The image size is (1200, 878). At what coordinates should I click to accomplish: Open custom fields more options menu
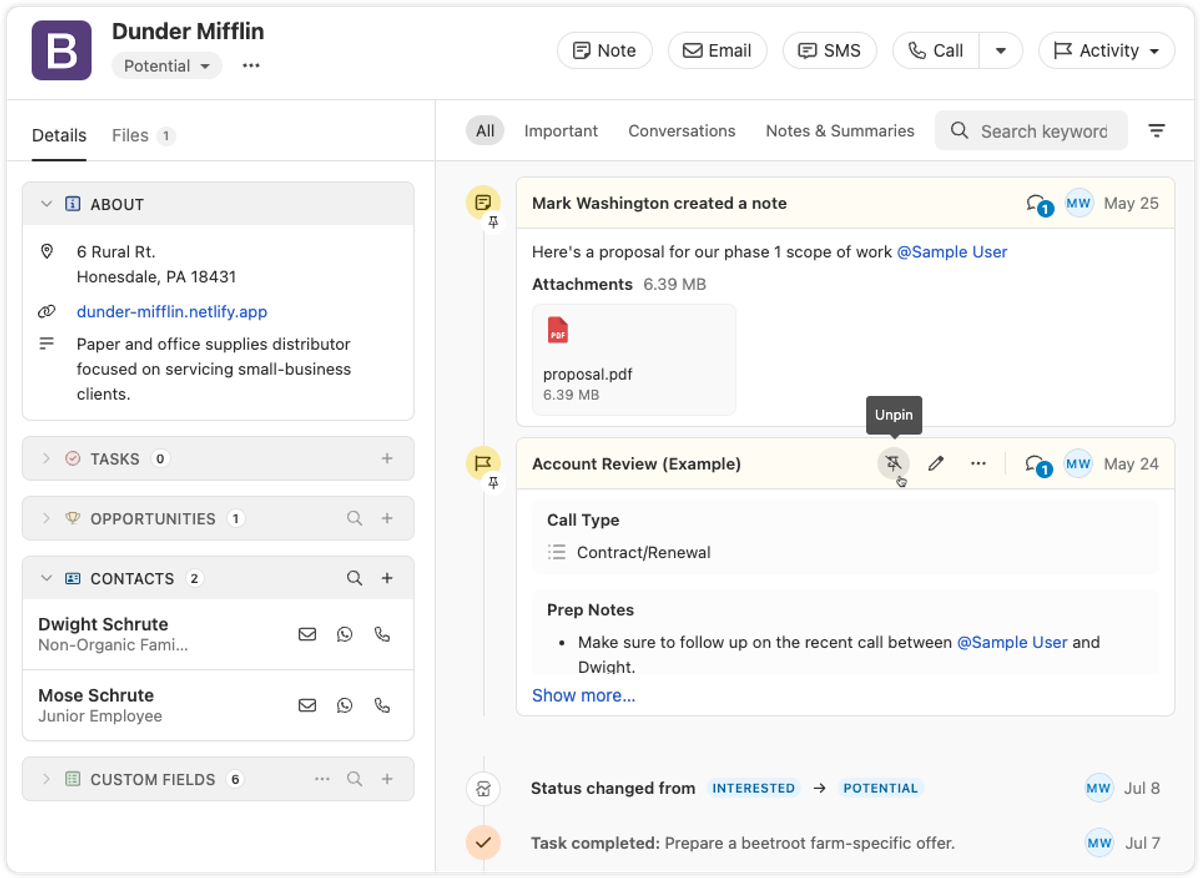[x=322, y=779]
